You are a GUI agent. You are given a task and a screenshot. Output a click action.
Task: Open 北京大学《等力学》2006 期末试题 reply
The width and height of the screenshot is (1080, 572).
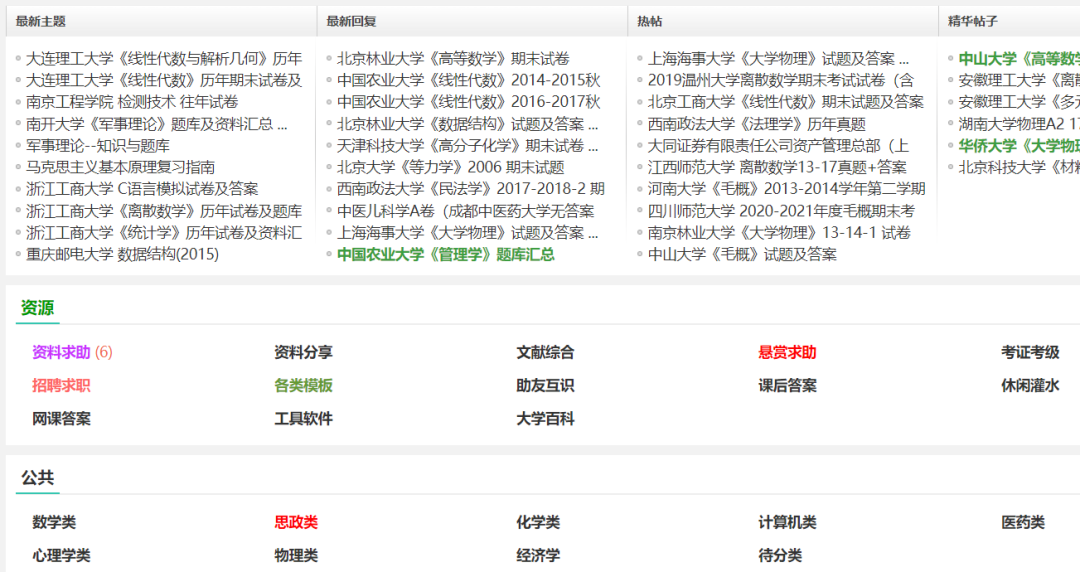(450, 167)
